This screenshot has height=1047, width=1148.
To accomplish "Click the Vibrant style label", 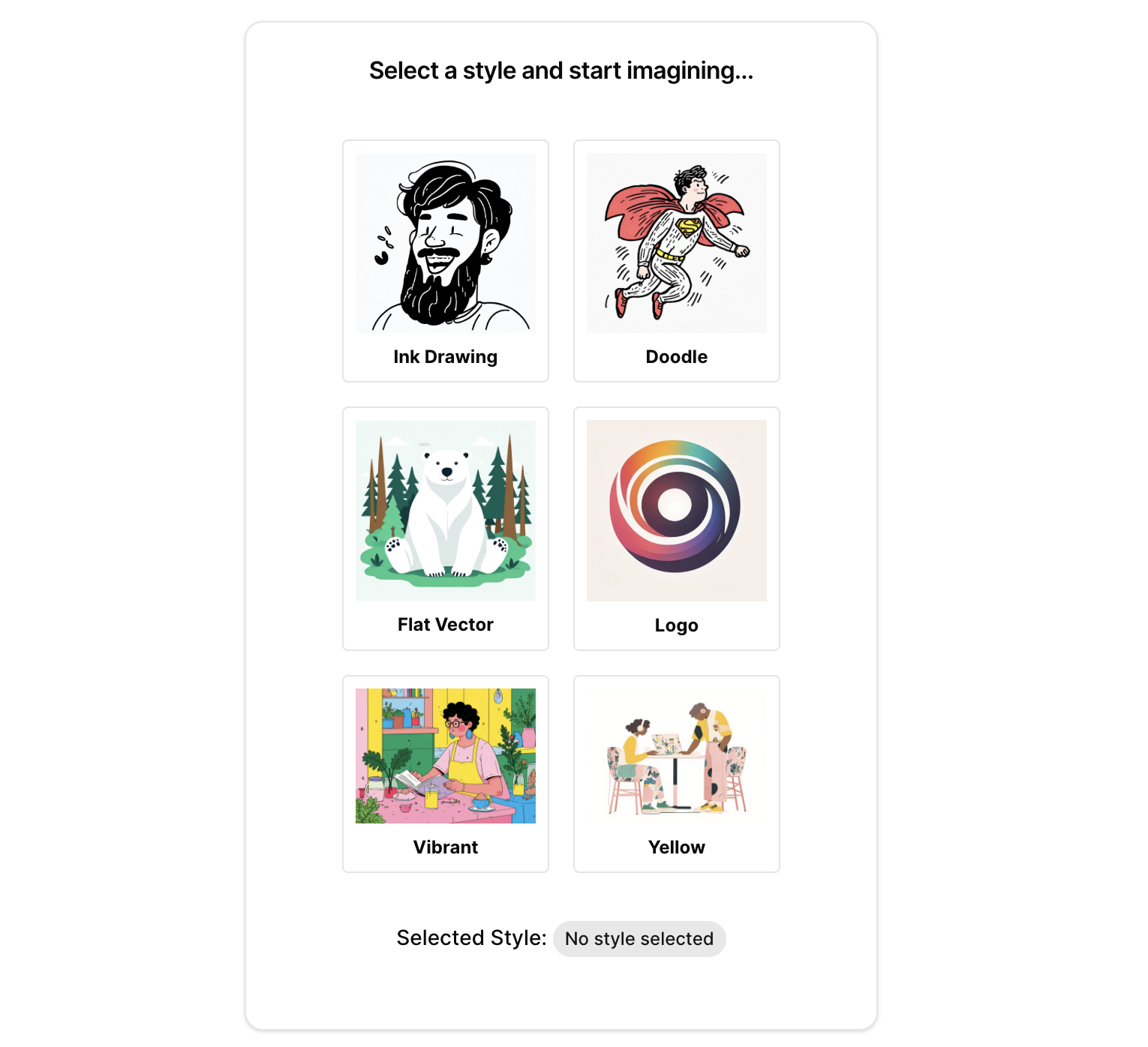I will coord(446,847).
